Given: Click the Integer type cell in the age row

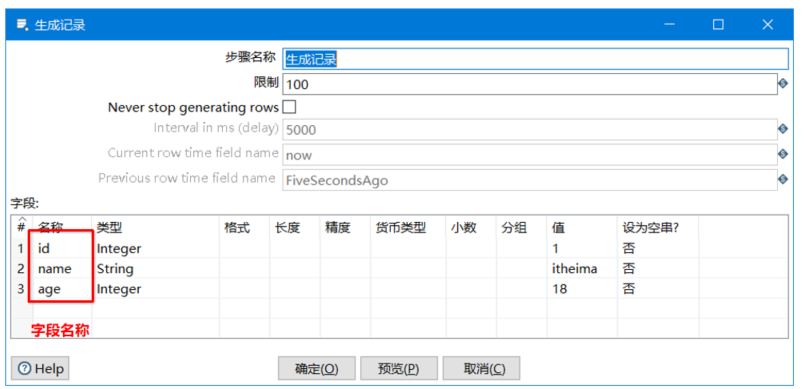Looking at the screenshot, I should coord(156,289).
